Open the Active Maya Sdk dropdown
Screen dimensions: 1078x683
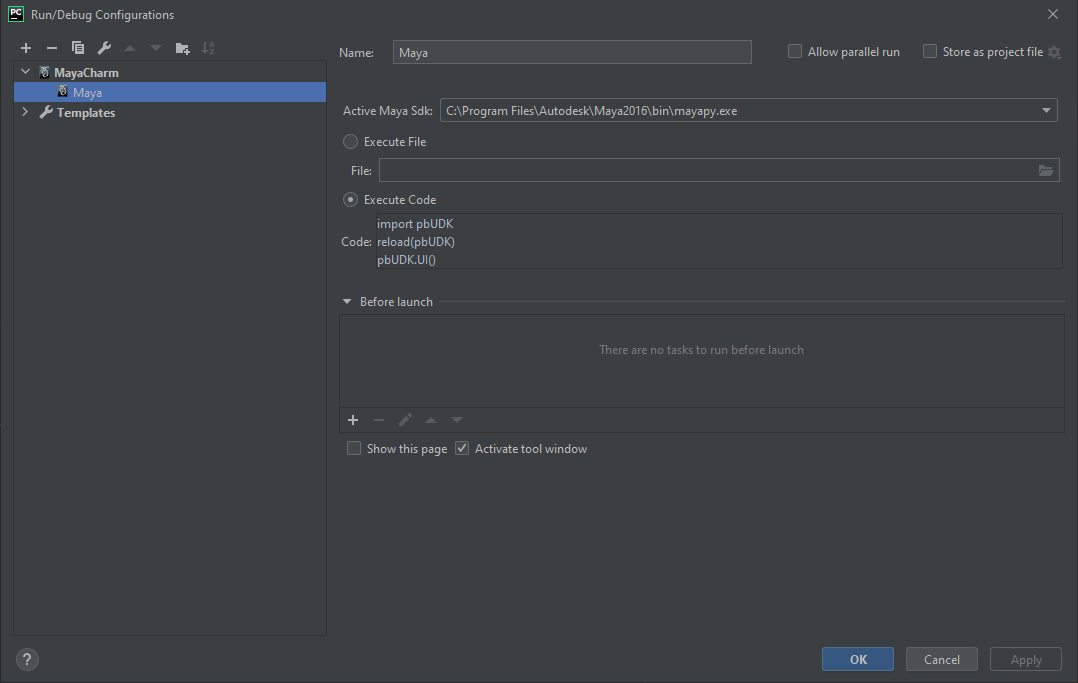[1046, 110]
